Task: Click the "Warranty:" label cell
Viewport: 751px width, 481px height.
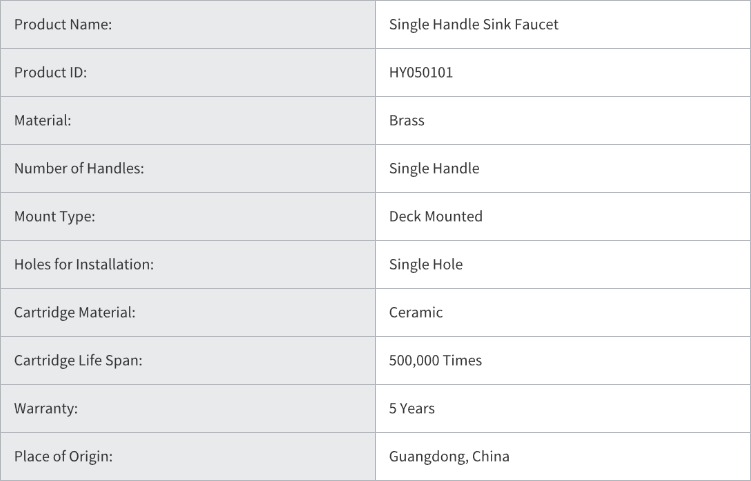Action: pyautogui.click(x=46, y=409)
